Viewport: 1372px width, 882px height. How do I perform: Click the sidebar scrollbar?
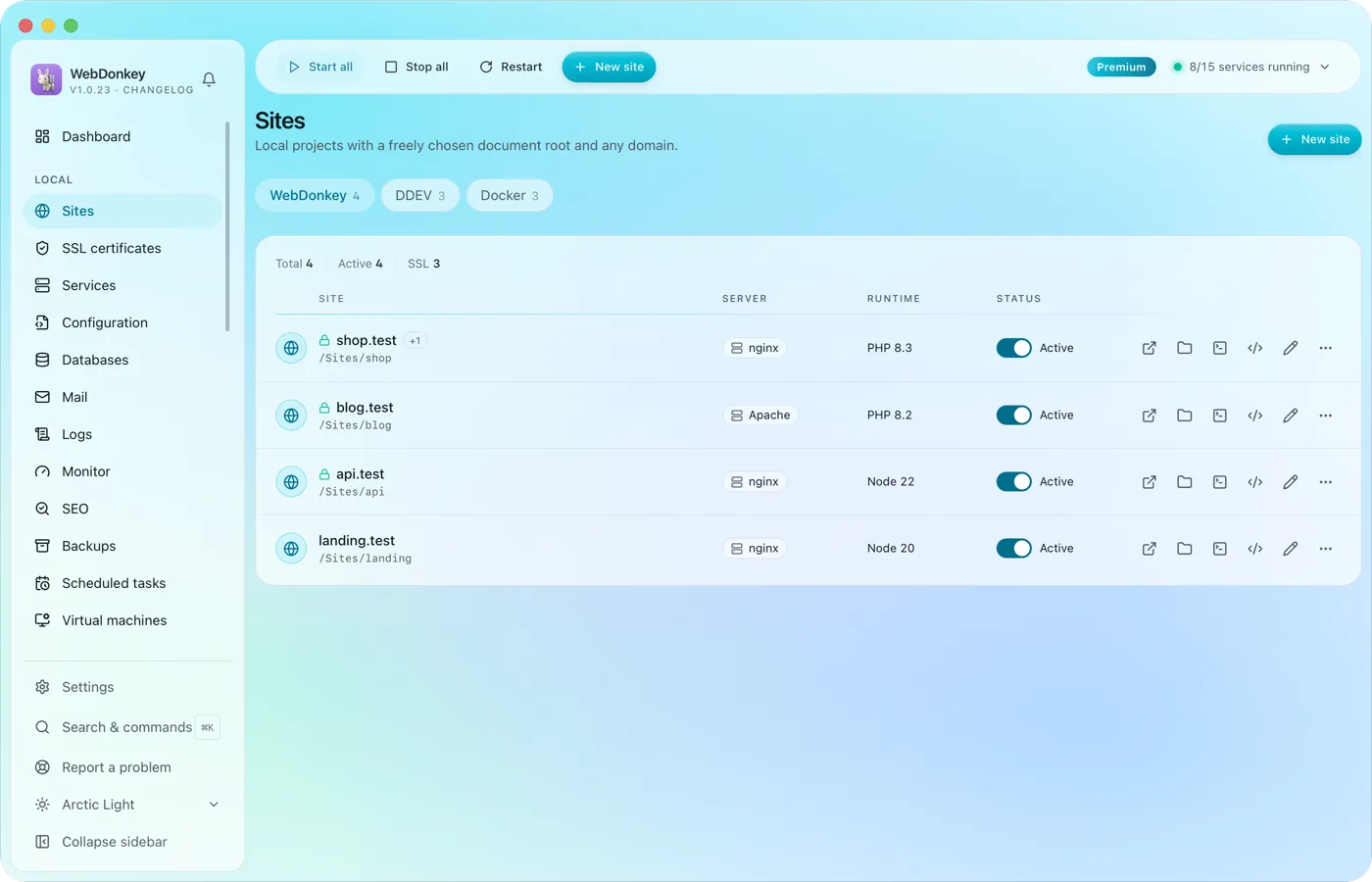pos(227,226)
